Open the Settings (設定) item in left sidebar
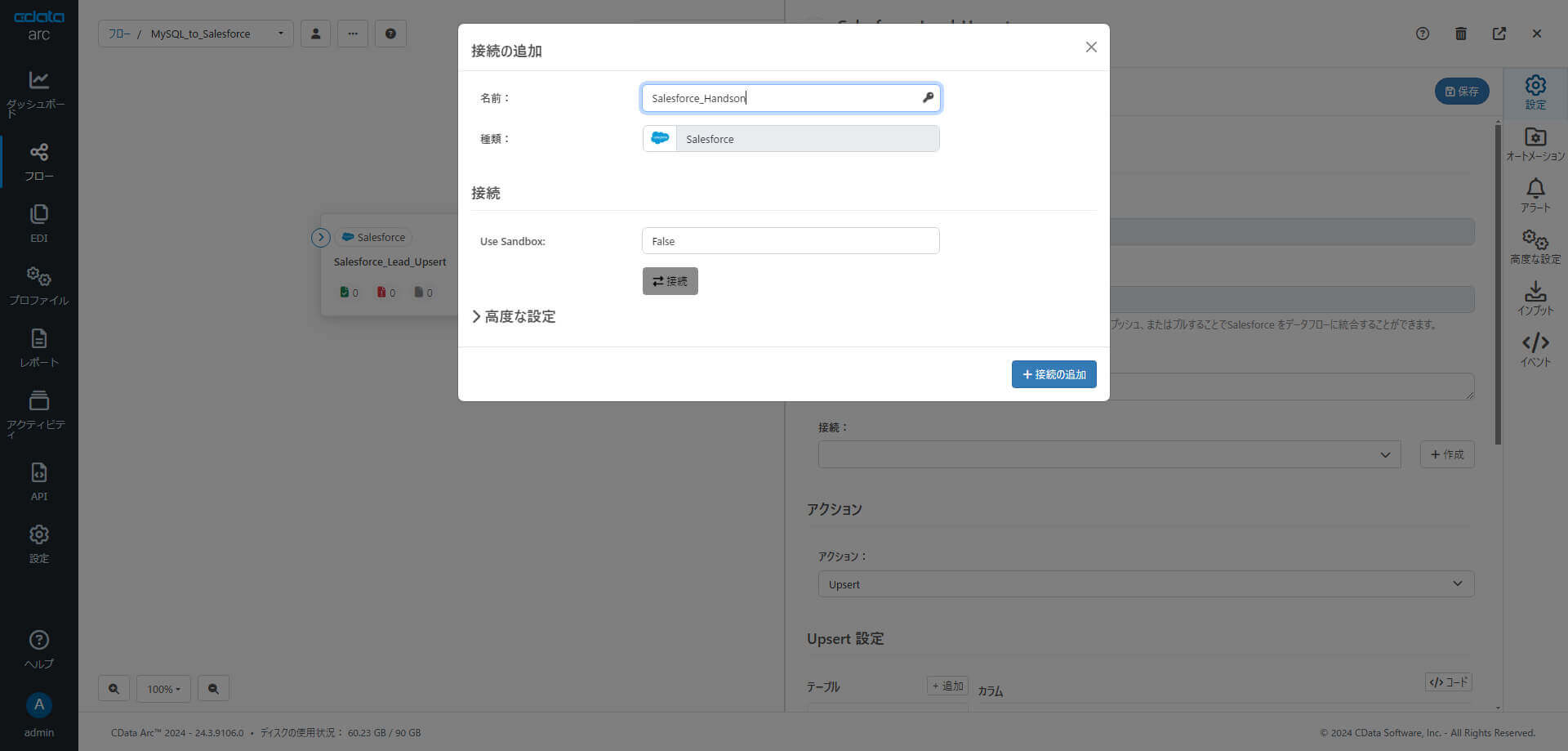This screenshot has width=1568, height=751. coord(38,544)
